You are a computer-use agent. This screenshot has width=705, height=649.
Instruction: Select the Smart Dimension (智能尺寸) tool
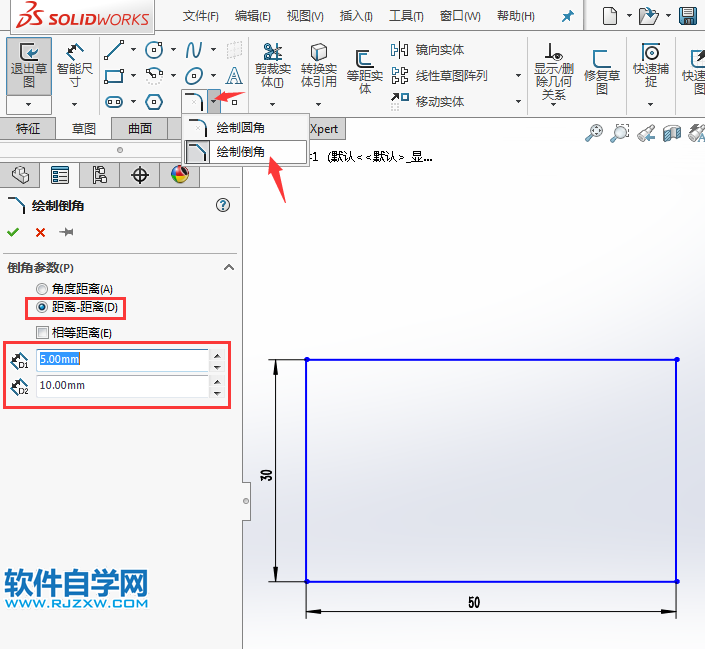click(x=75, y=67)
